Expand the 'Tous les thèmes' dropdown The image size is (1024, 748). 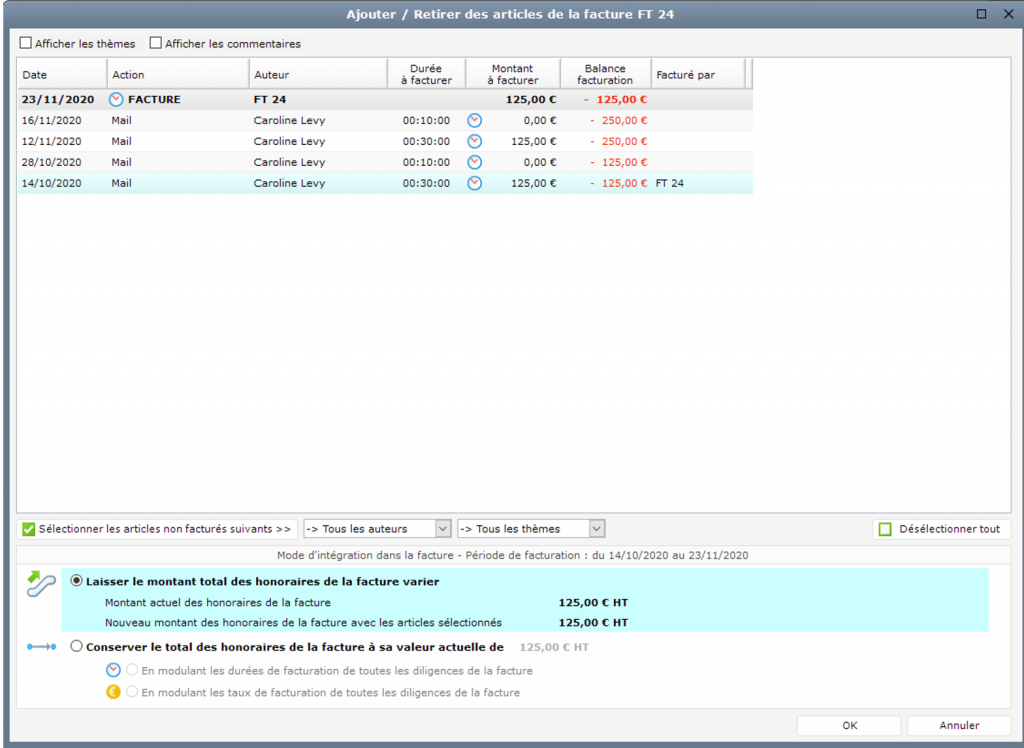pyautogui.click(x=531, y=529)
